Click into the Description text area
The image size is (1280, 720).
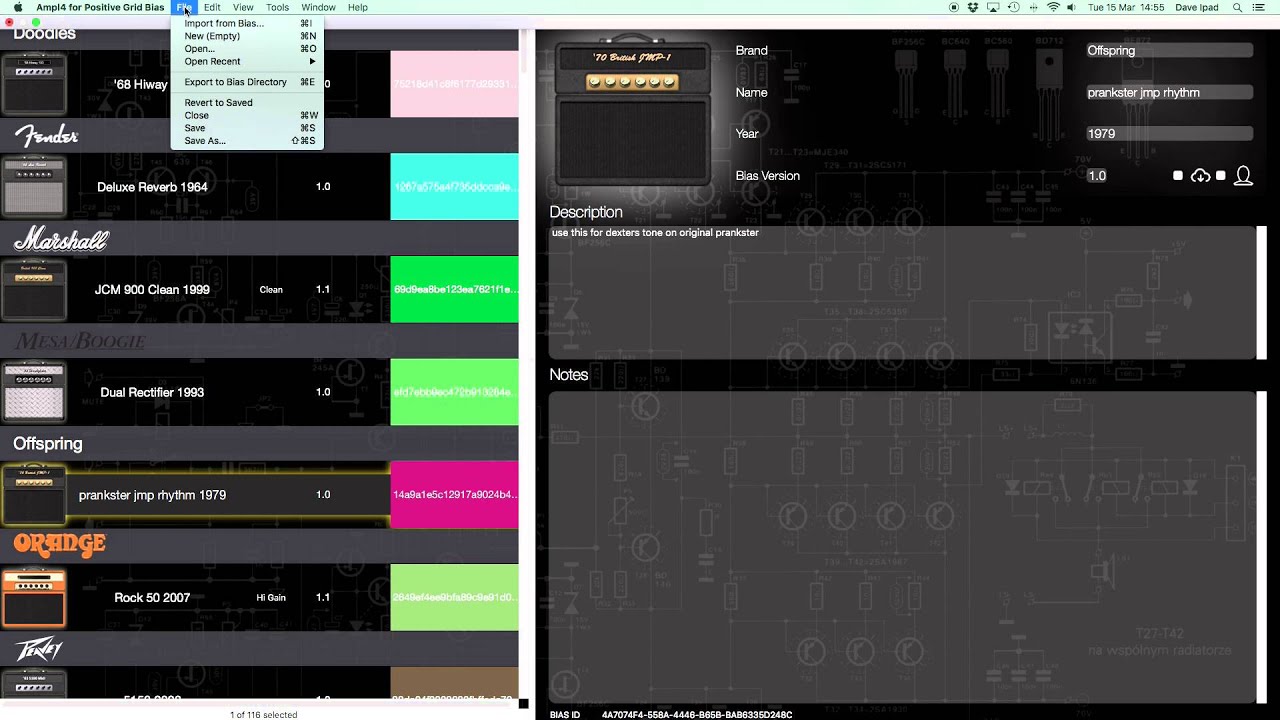click(902, 292)
